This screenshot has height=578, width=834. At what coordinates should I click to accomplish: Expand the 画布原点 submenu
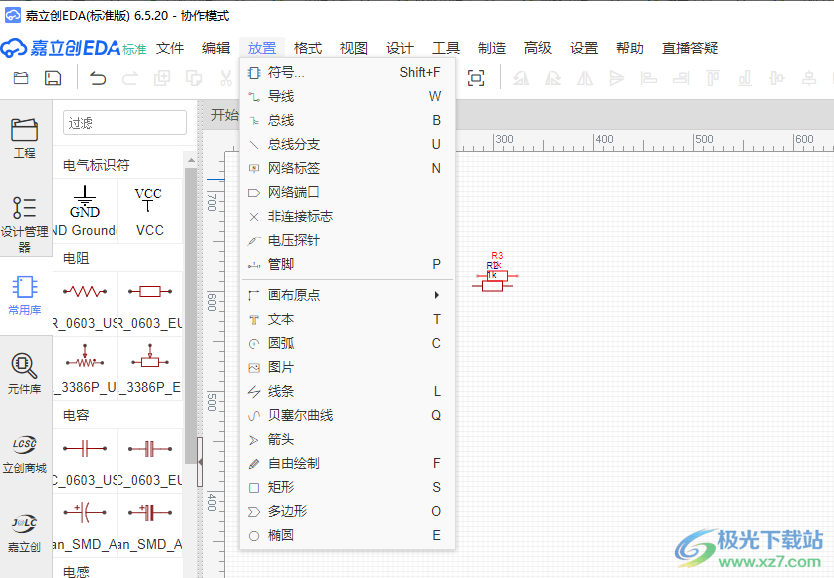point(347,295)
